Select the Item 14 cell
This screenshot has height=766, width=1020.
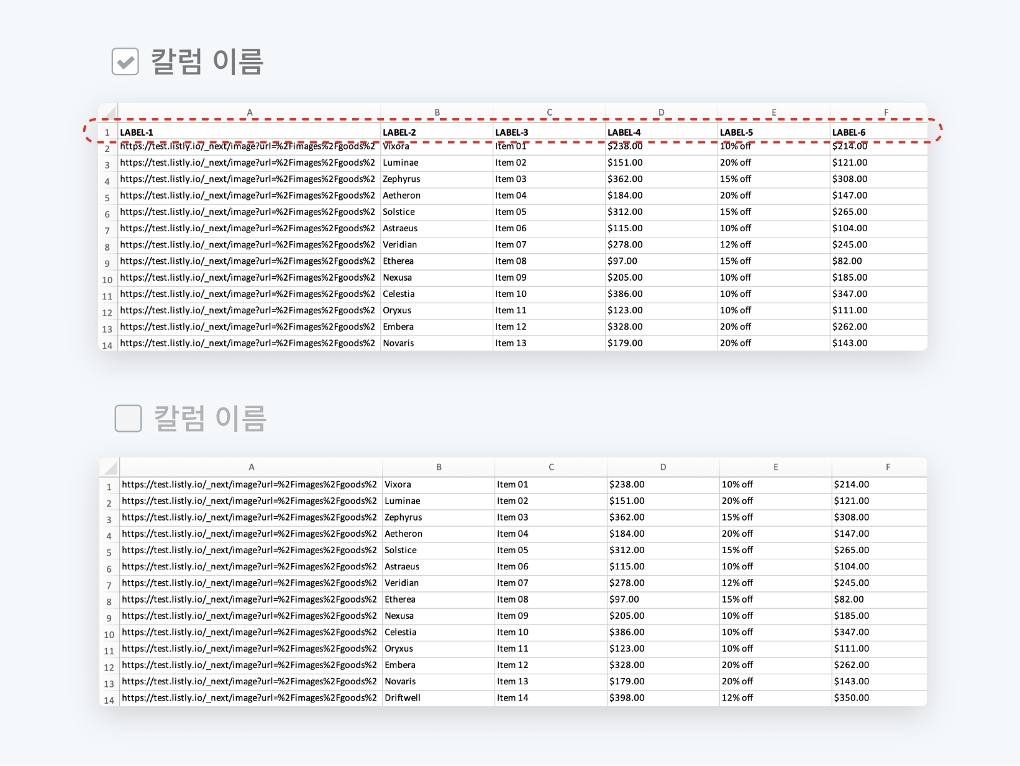click(550, 698)
